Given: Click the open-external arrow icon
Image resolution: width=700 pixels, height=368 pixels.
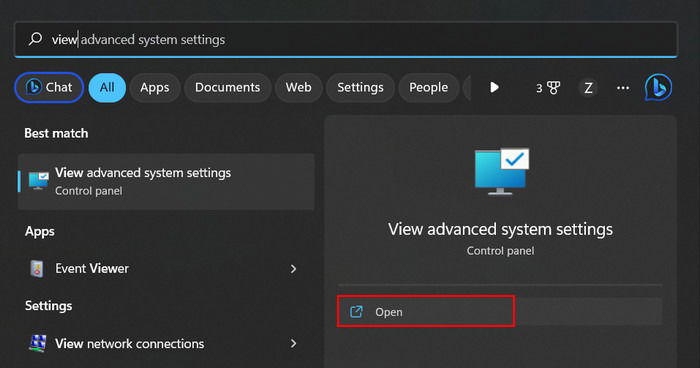Looking at the screenshot, I should click(x=356, y=312).
